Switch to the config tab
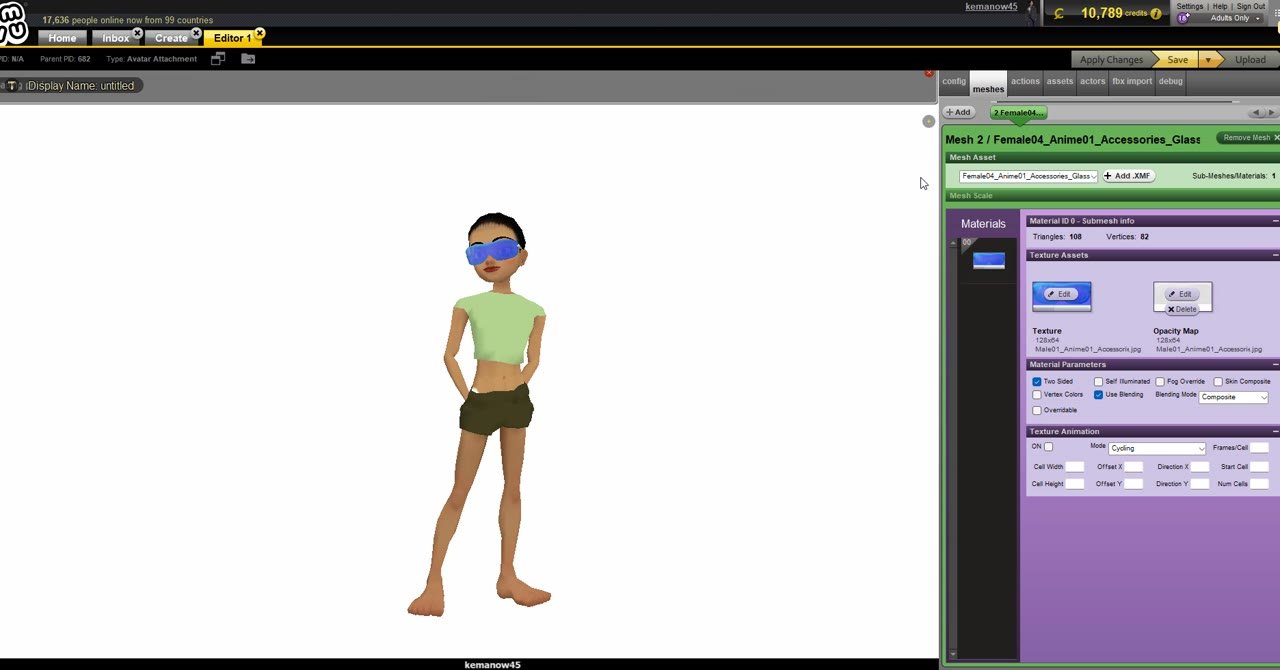 point(954,82)
